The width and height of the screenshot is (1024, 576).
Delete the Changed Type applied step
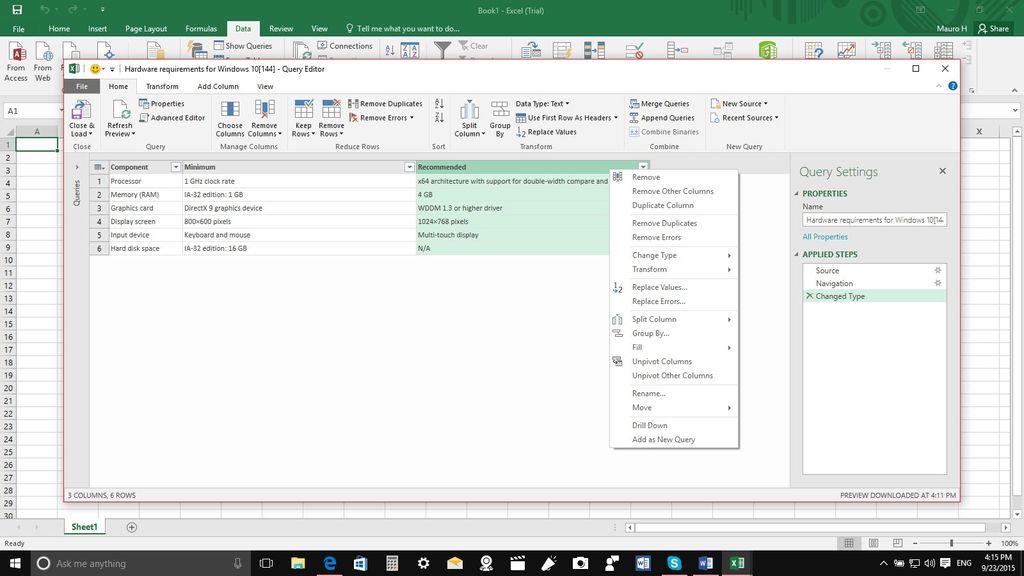808,296
